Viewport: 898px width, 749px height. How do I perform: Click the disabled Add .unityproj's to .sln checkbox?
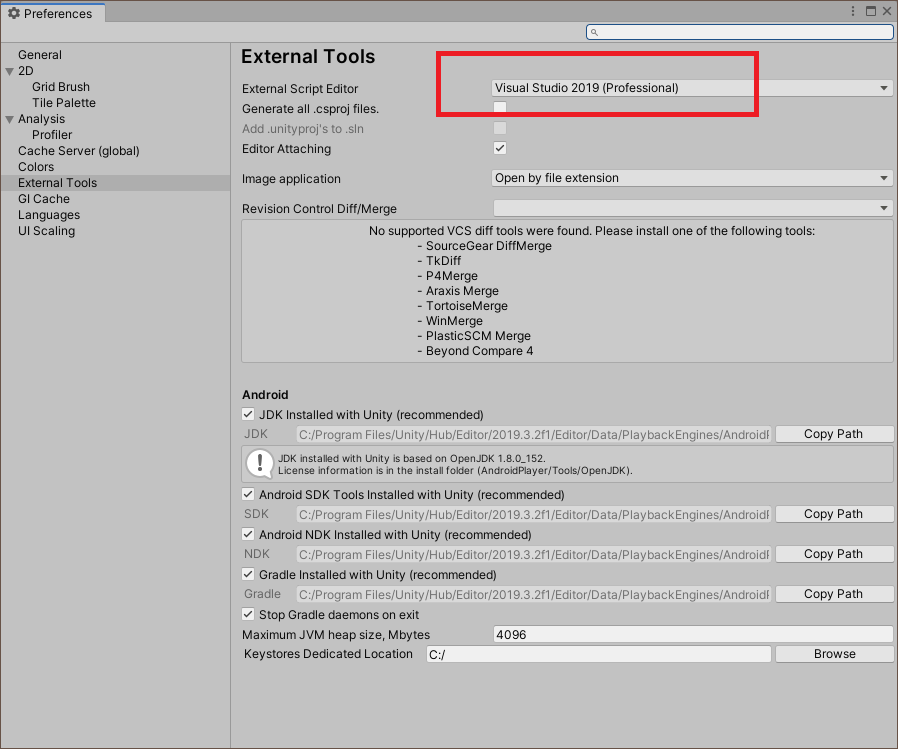(500, 128)
